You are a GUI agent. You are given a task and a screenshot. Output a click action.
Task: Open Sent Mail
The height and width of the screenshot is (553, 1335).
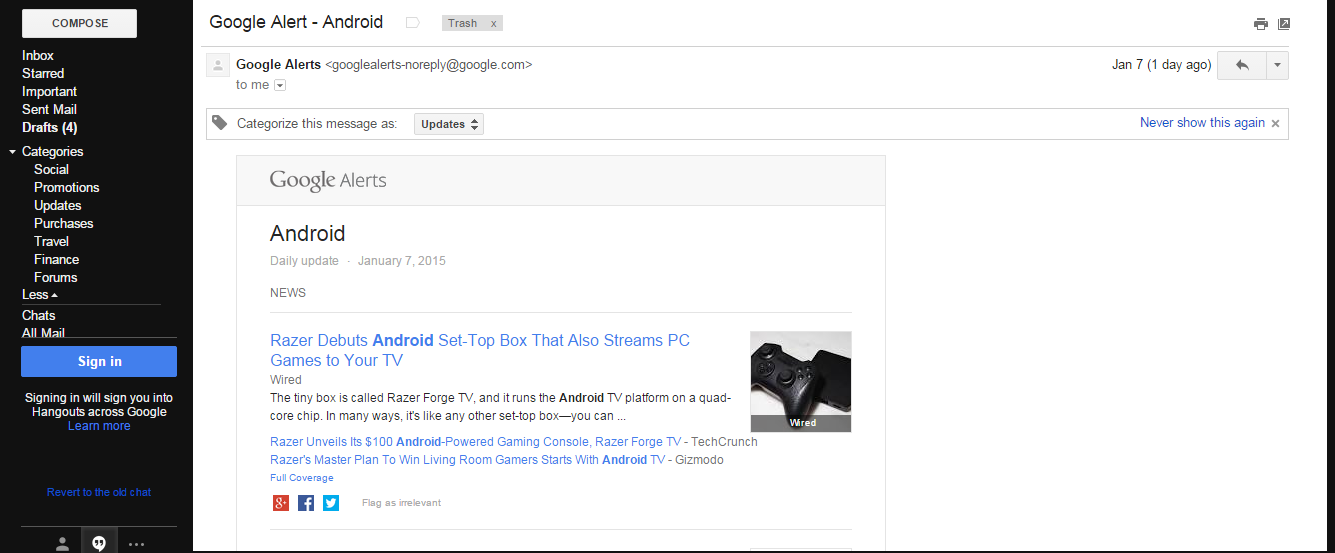tap(49, 109)
